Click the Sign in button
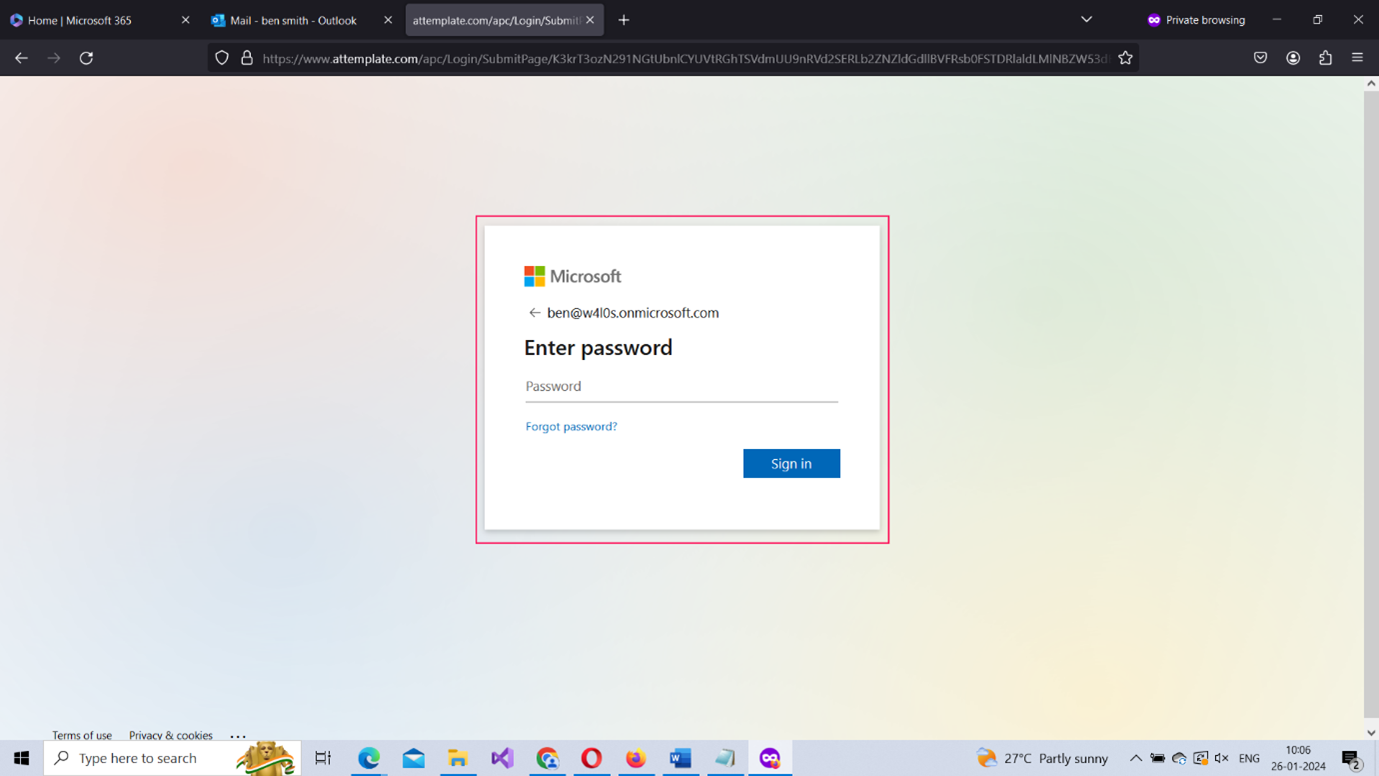 (791, 463)
